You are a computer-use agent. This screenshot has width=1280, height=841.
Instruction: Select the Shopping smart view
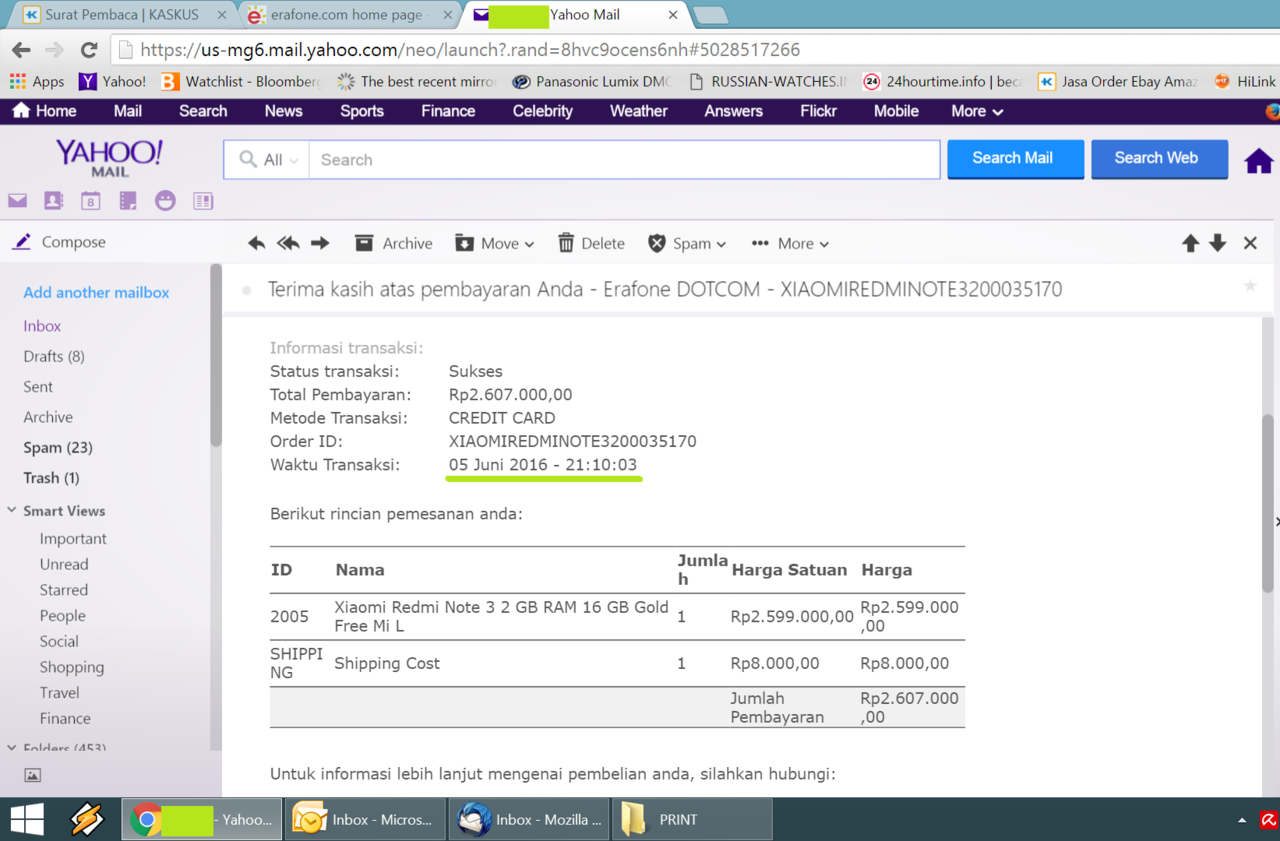tap(71, 667)
